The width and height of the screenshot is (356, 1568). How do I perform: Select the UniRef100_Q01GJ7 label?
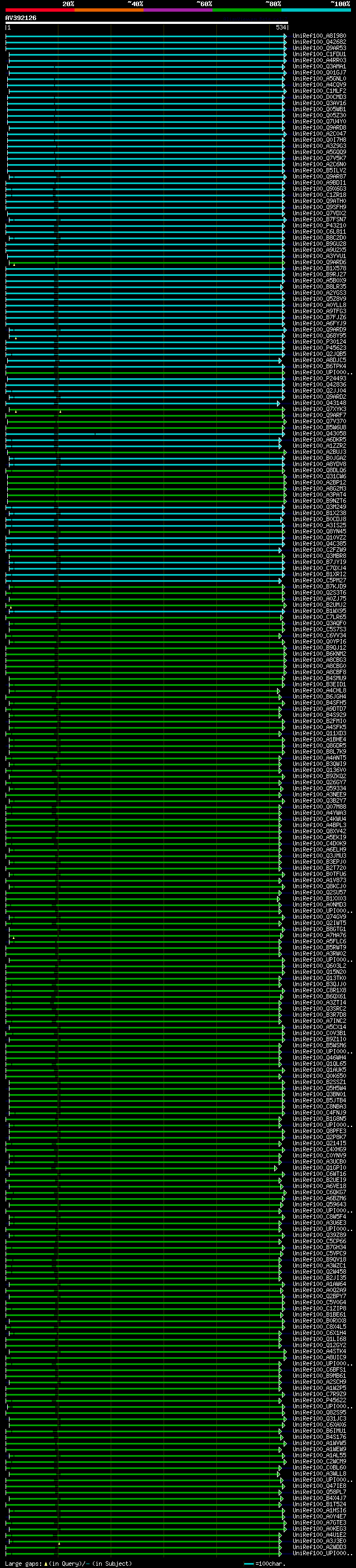point(319,72)
